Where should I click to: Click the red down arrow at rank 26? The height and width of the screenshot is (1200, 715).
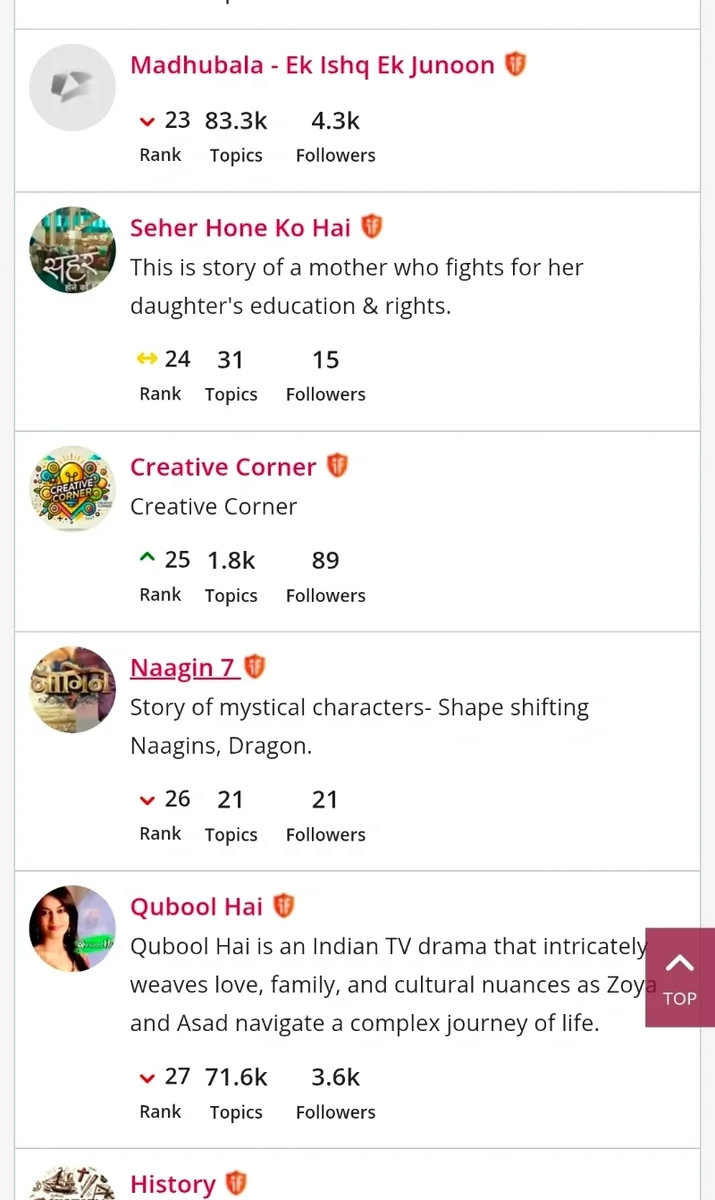point(148,800)
